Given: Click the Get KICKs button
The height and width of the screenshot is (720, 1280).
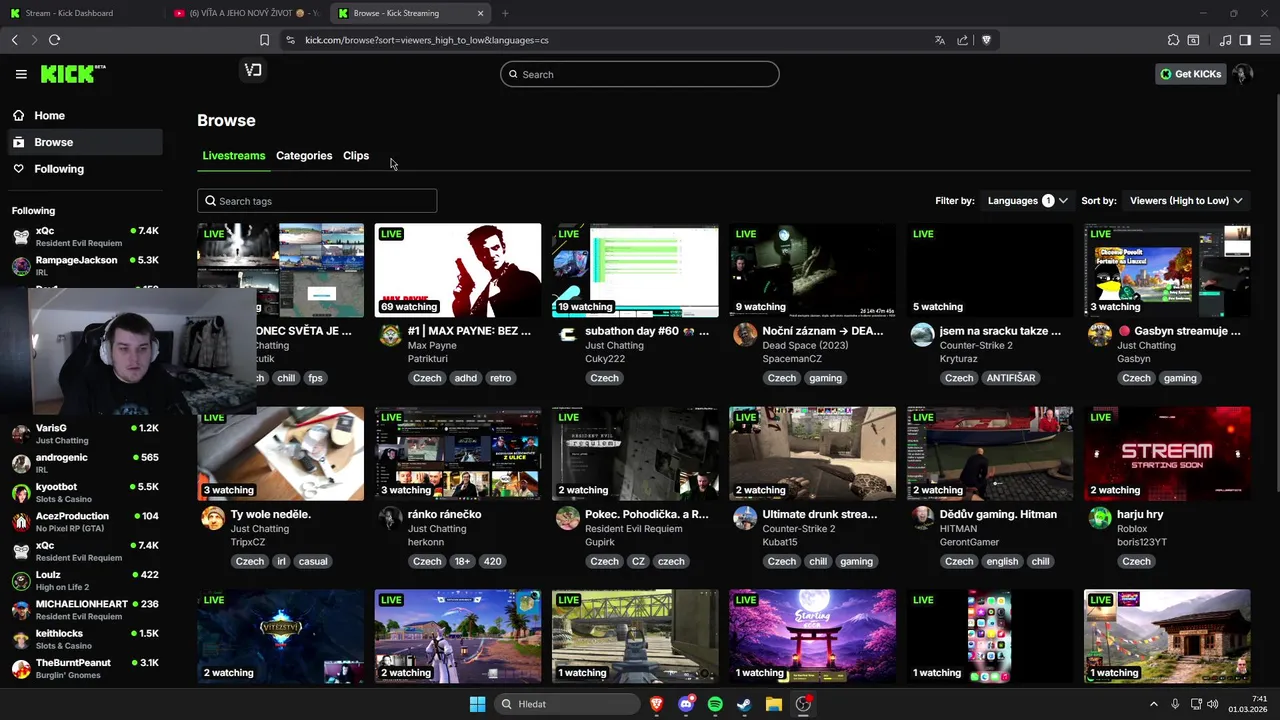Looking at the screenshot, I should [x=1190, y=74].
